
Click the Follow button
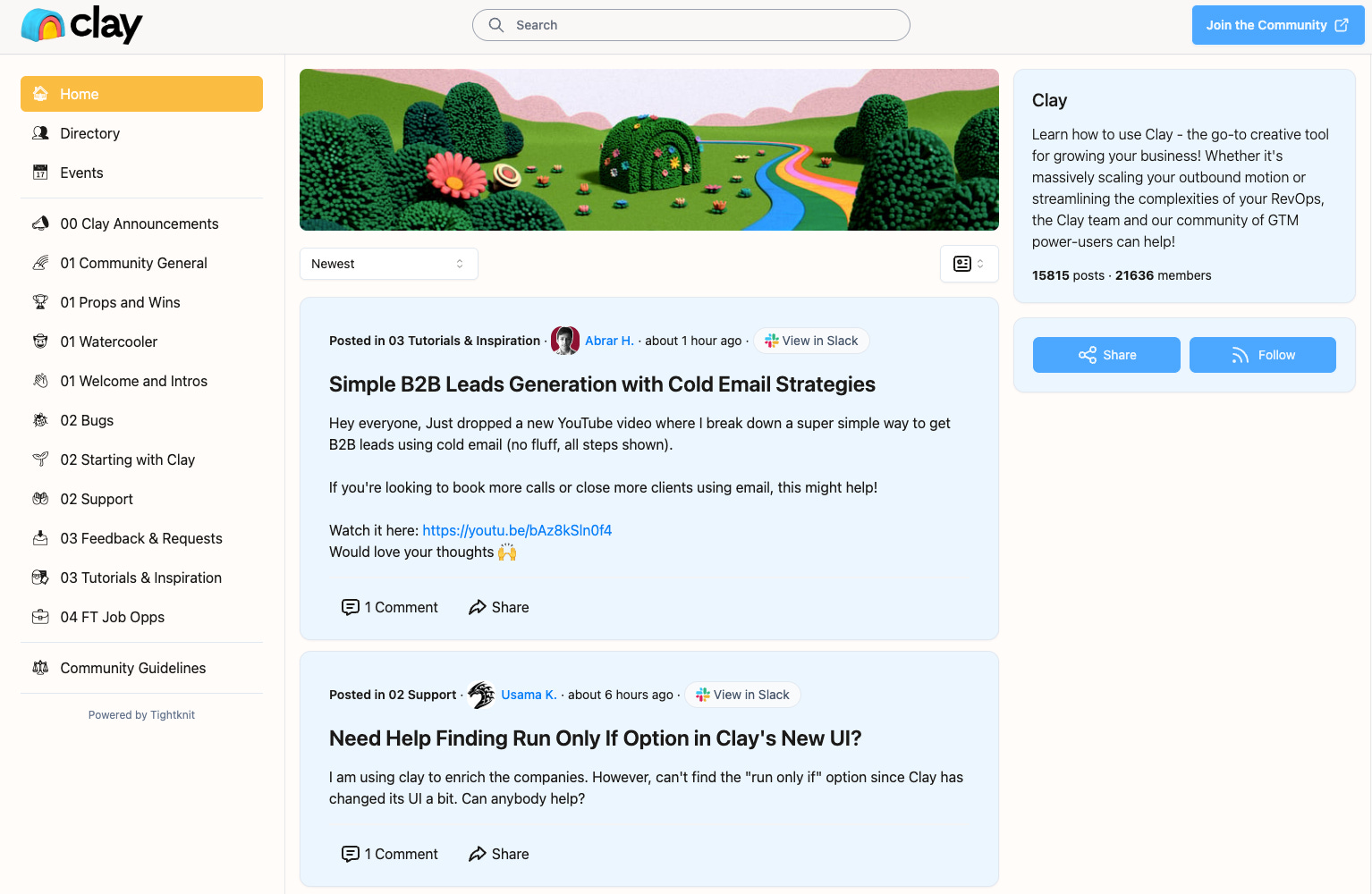1263,355
